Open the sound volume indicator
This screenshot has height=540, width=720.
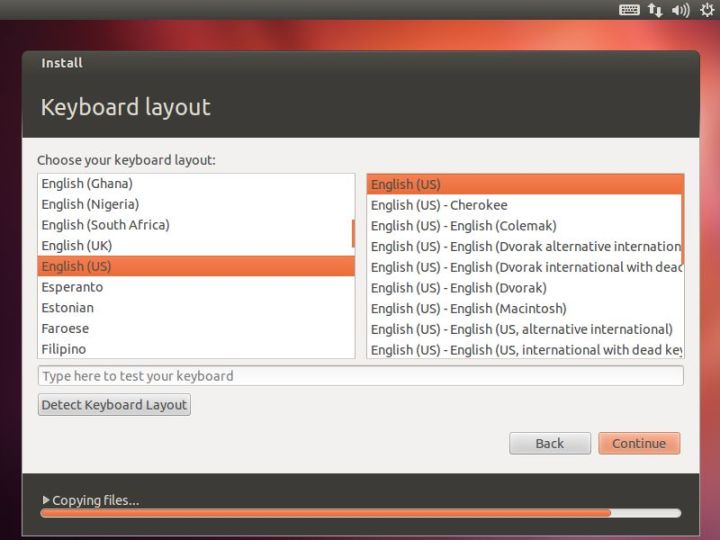coord(681,10)
